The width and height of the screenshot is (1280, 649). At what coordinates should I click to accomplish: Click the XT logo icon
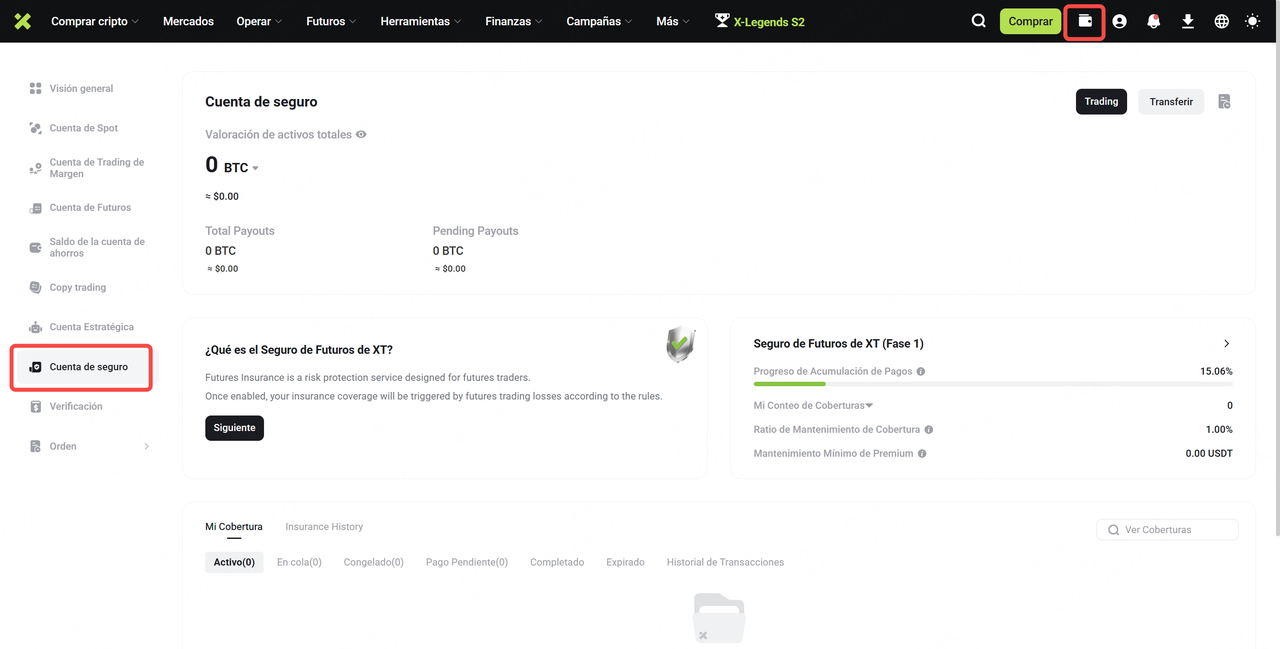(x=22, y=21)
